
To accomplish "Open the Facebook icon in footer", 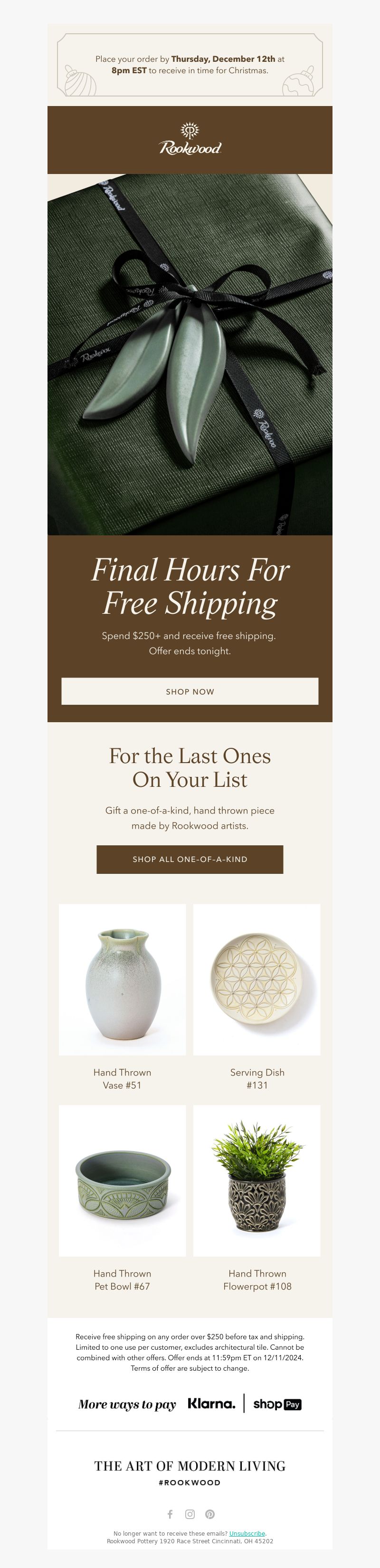I will pyautogui.click(x=170, y=1513).
